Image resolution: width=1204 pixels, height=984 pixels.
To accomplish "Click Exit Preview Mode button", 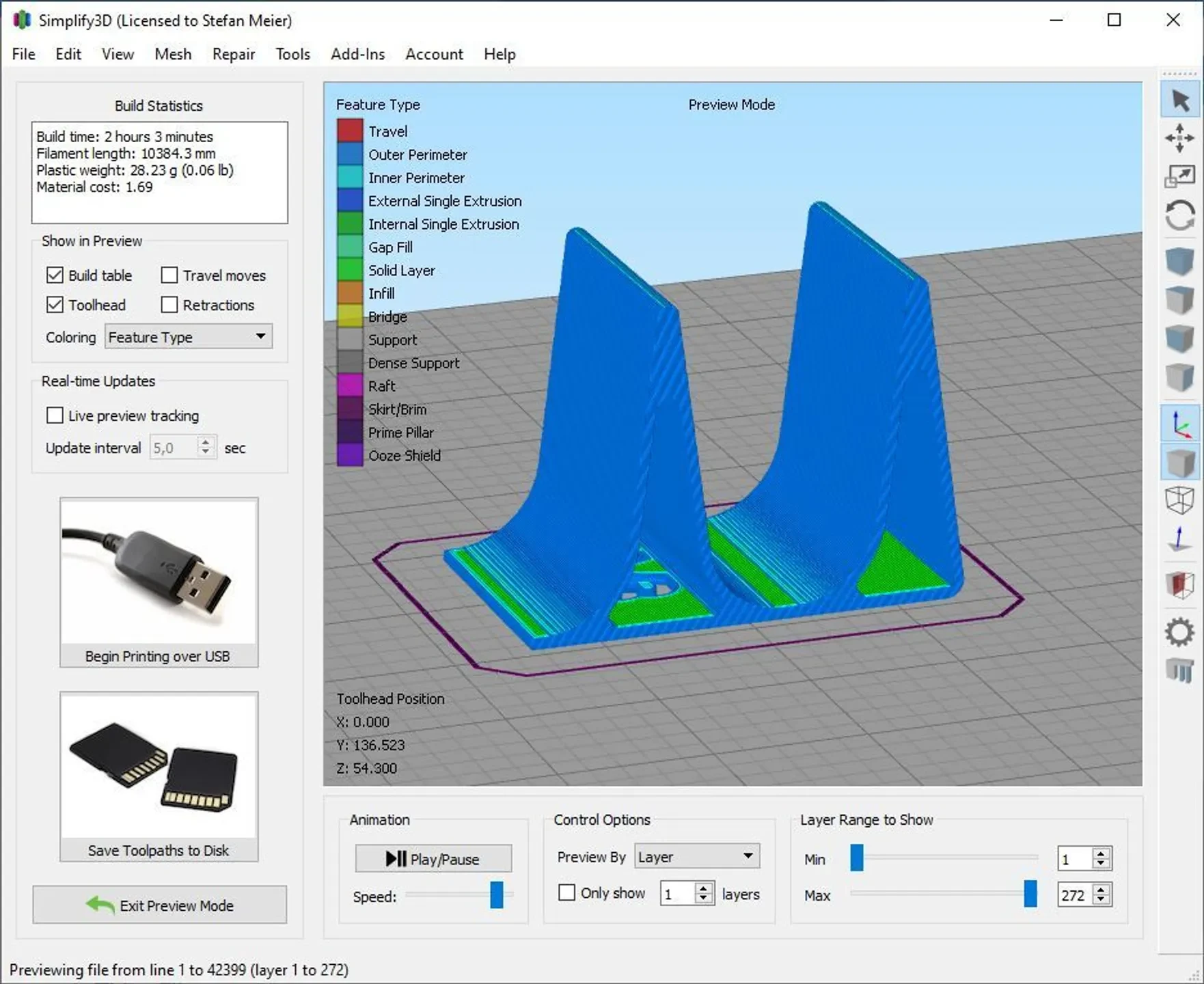I will point(160,905).
